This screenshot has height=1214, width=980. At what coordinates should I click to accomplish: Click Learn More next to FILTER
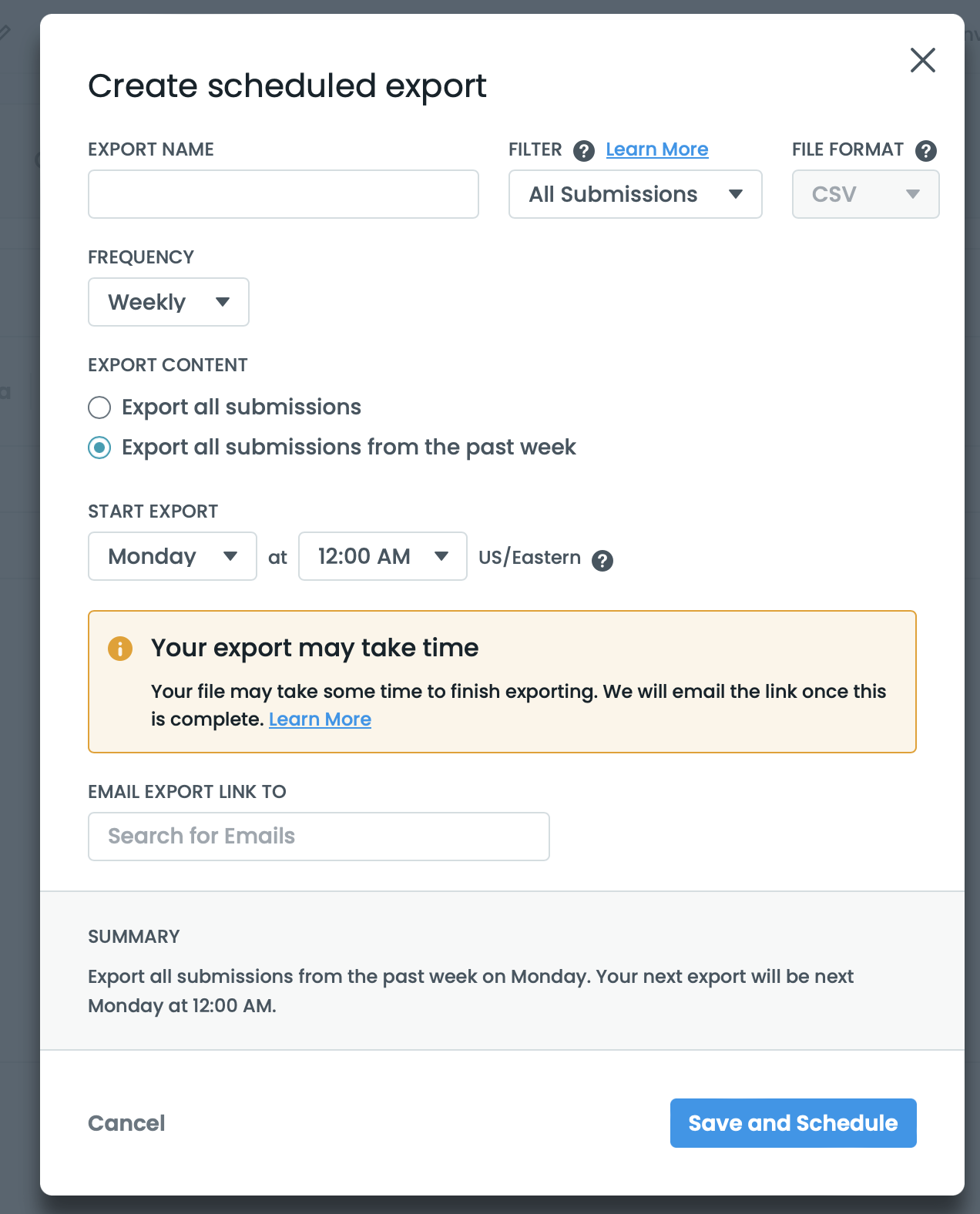click(656, 149)
